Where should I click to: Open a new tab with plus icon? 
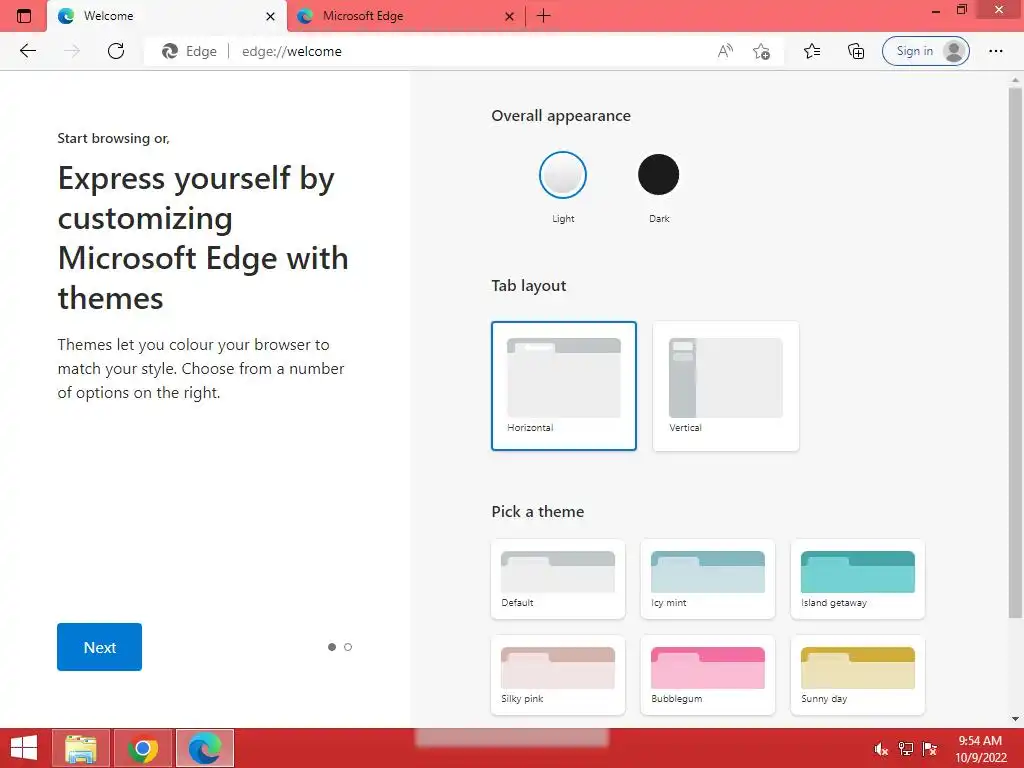pos(543,16)
